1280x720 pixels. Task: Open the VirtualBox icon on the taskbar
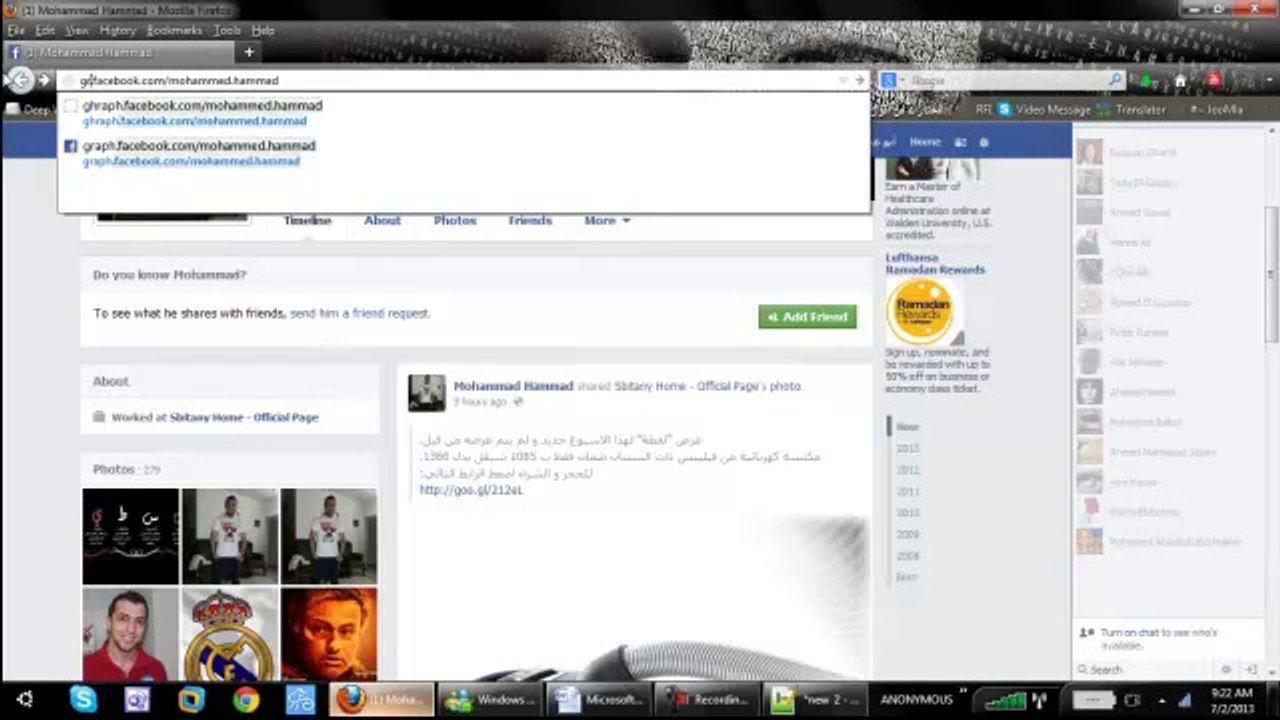point(191,699)
